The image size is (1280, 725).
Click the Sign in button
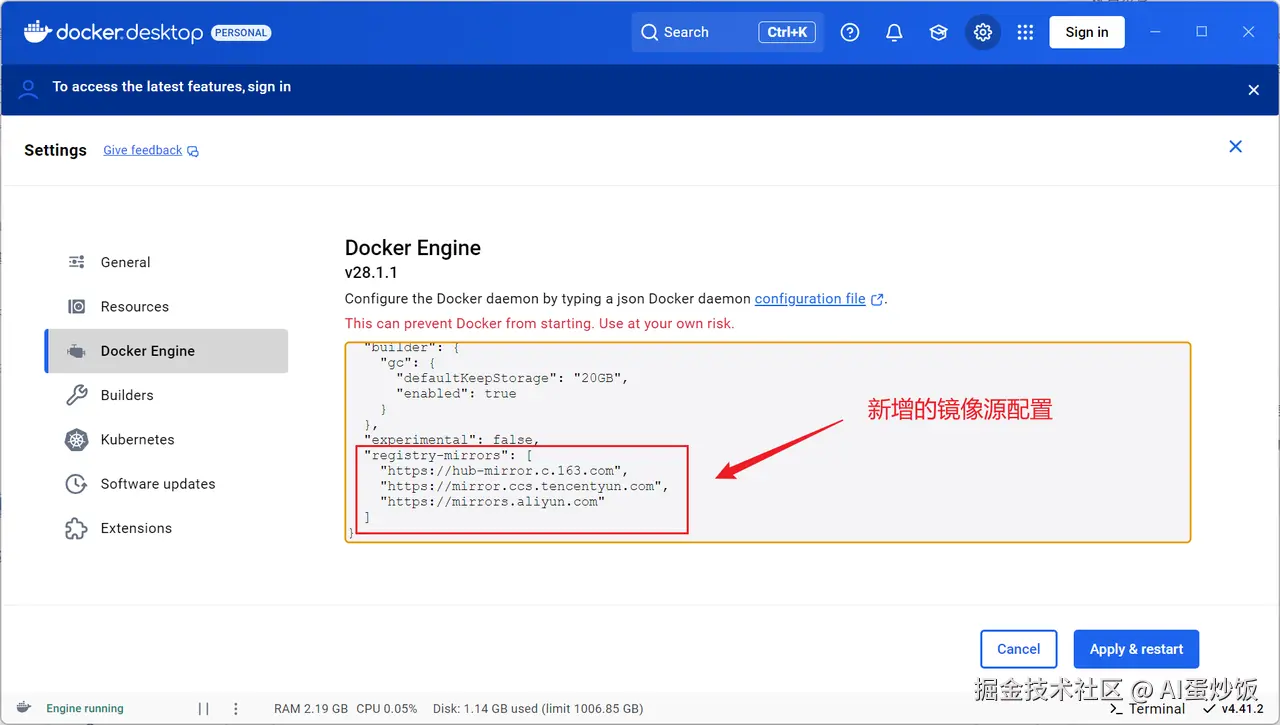1087,32
